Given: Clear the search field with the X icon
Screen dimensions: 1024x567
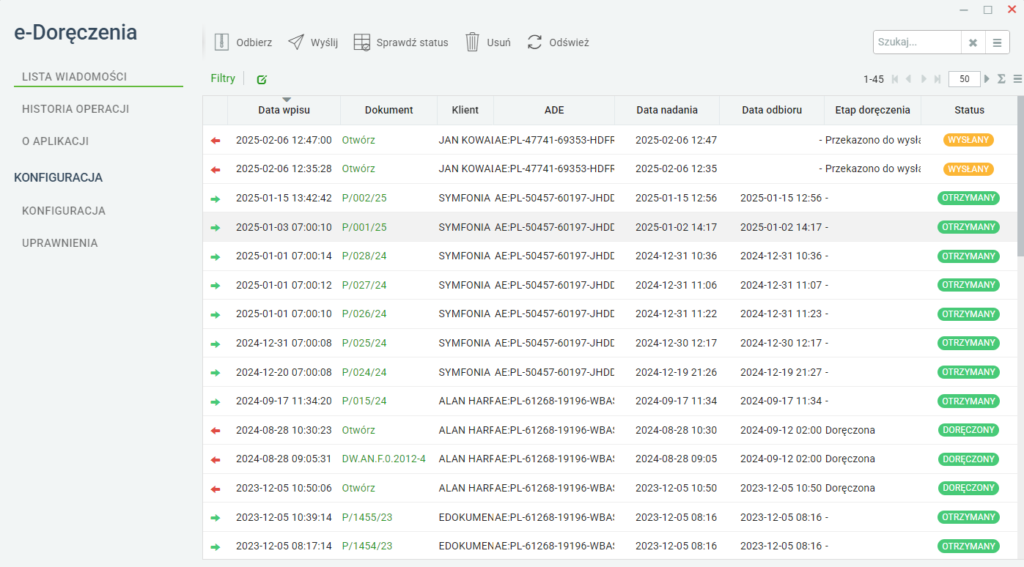Looking at the screenshot, I should [973, 42].
